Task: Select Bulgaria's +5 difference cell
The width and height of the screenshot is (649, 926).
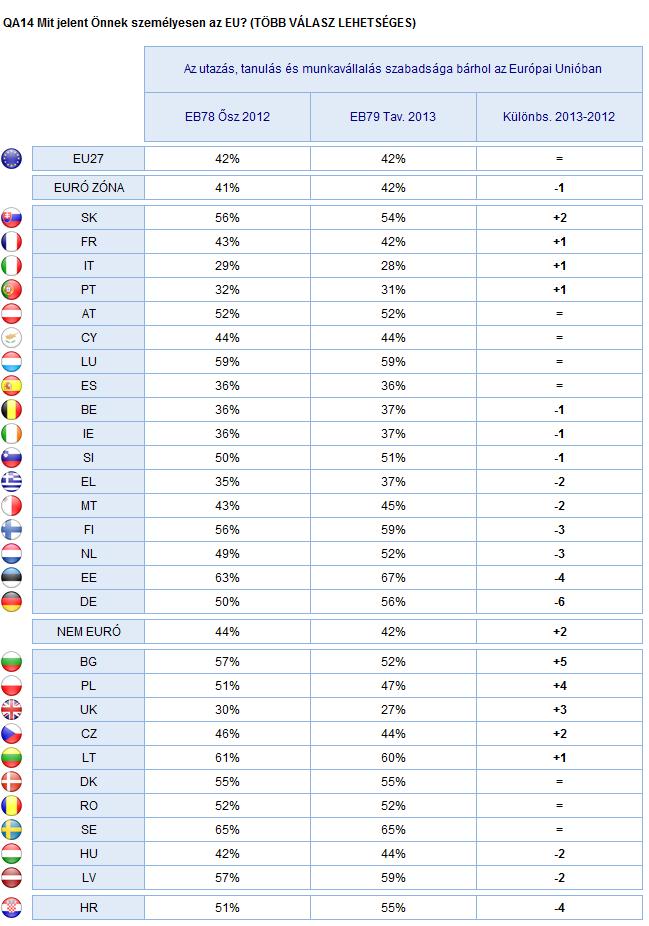Action: 559,661
